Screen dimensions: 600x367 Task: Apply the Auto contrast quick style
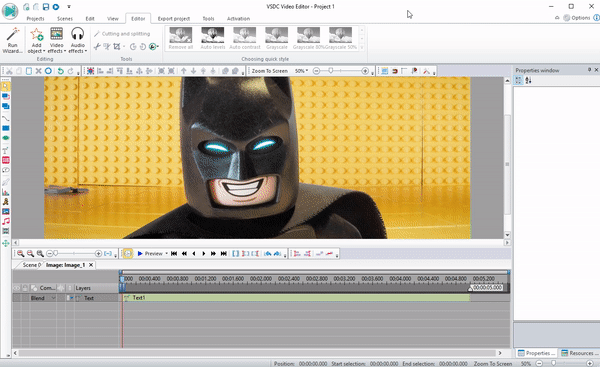click(245, 38)
